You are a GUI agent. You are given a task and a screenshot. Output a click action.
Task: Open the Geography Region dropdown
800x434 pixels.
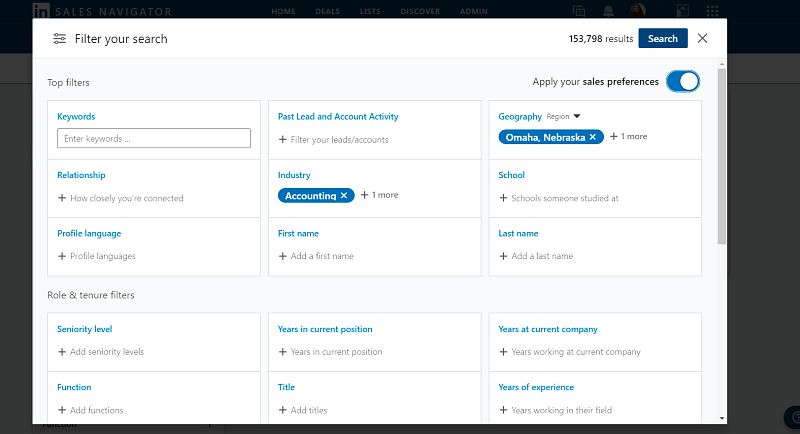(x=577, y=117)
